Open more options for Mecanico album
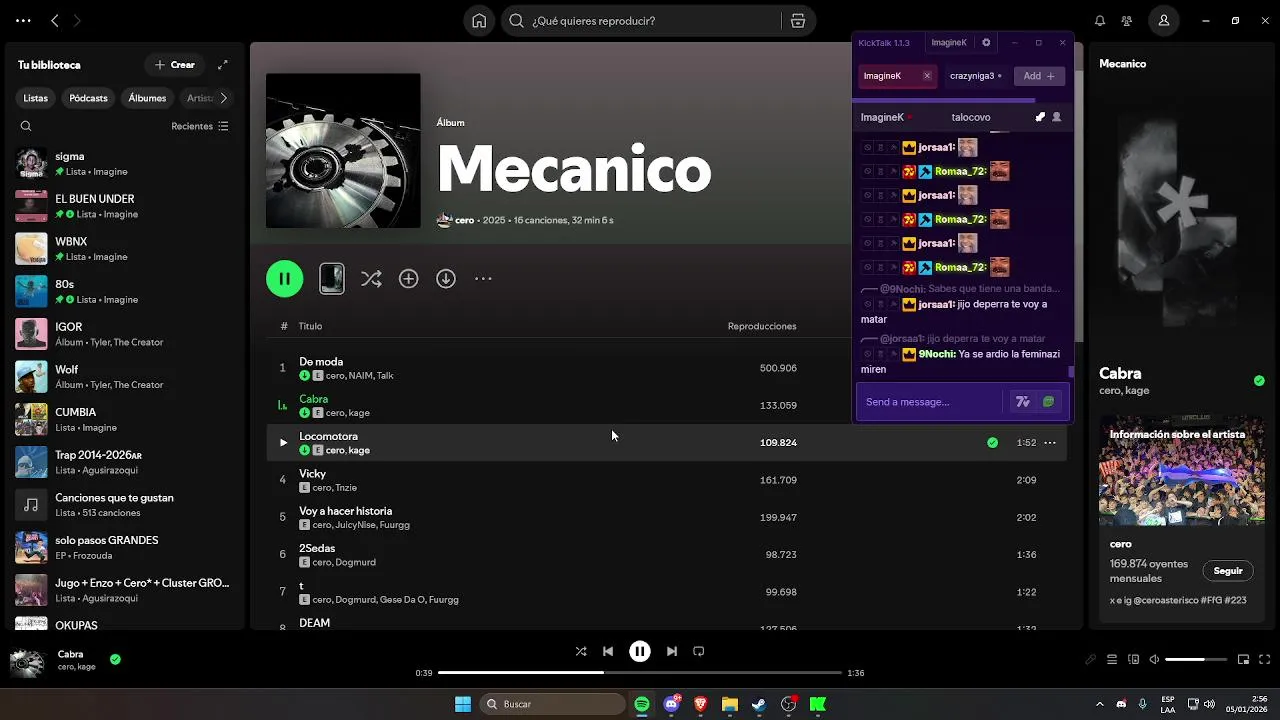This screenshot has width=1280, height=720. coord(483,279)
